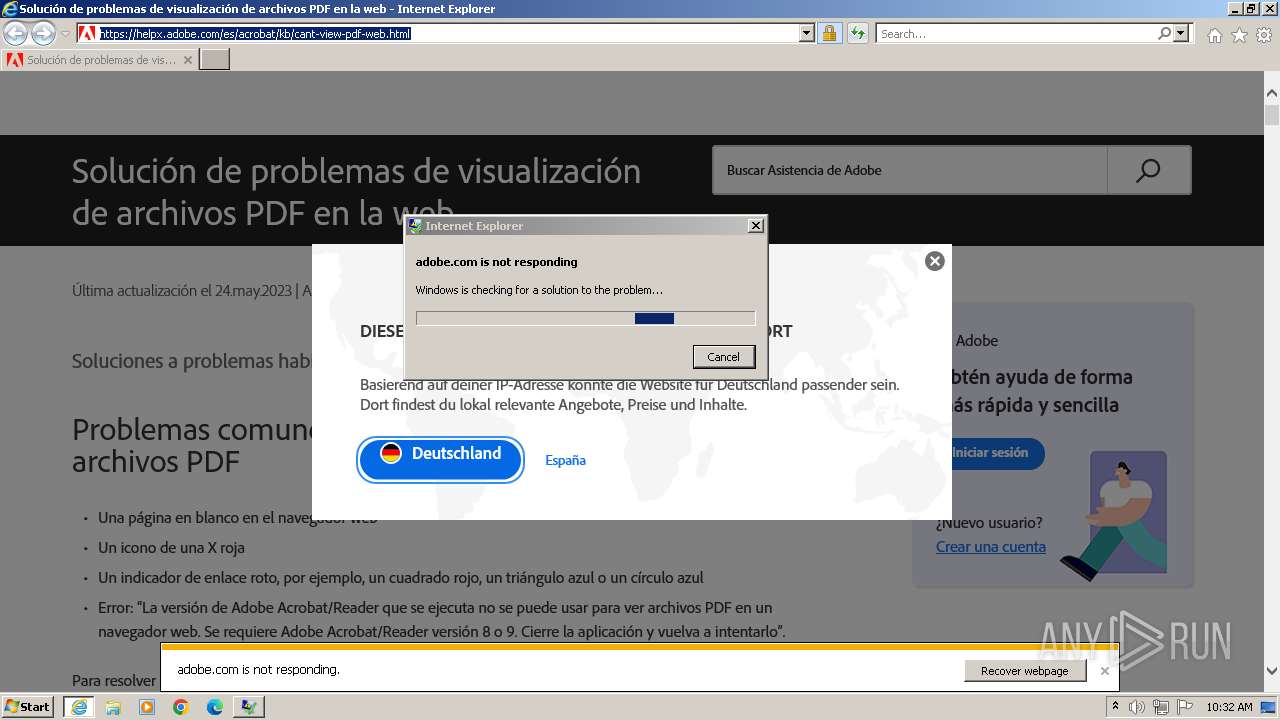Image resolution: width=1280 pixels, height=720 pixels.
Task: Open the address bar dropdown arrow
Action: (807, 33)
